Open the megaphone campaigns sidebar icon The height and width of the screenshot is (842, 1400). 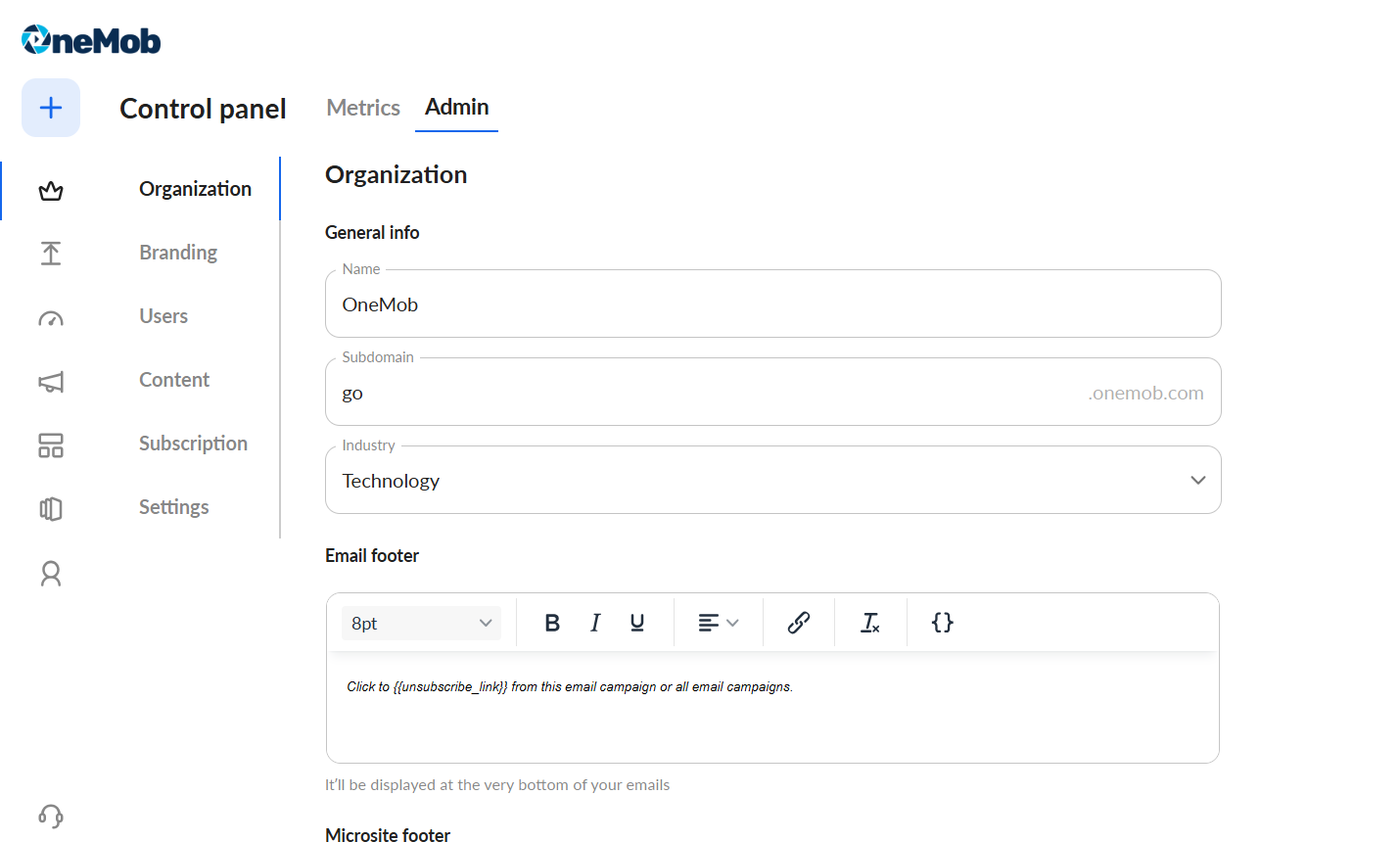[51, 382]
